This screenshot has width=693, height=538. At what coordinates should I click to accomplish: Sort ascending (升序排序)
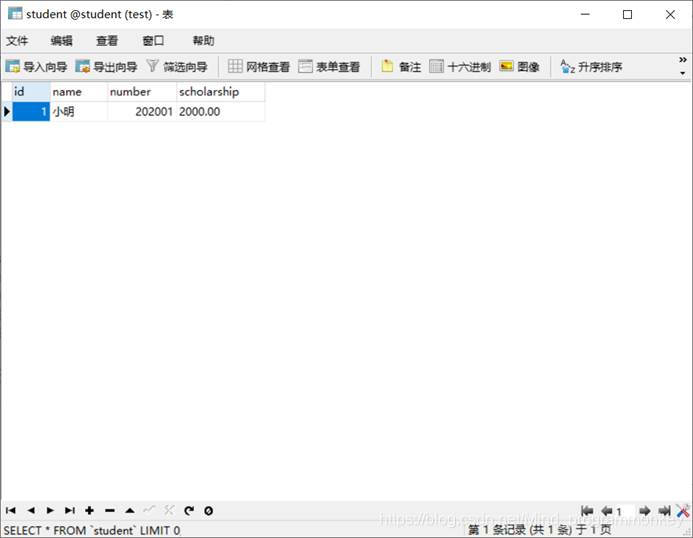click(x=591, y=67)
